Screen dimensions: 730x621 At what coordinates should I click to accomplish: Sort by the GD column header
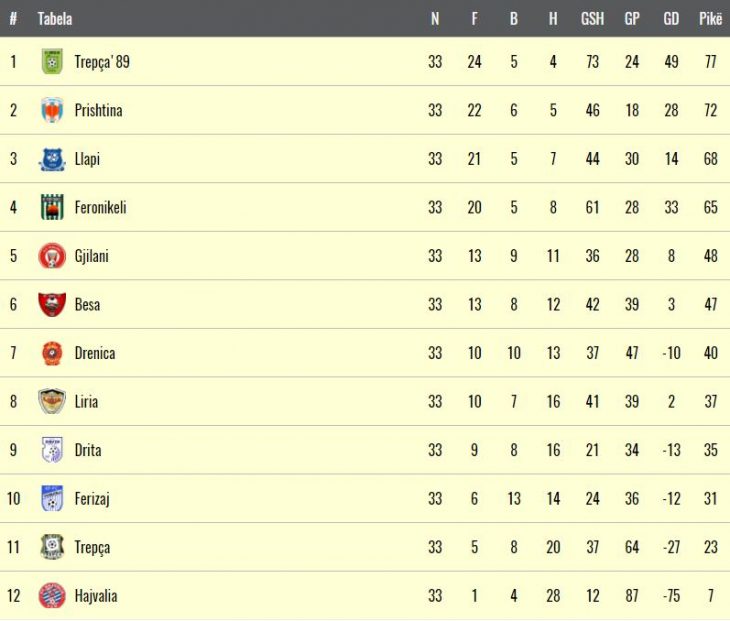coord(671,18)
